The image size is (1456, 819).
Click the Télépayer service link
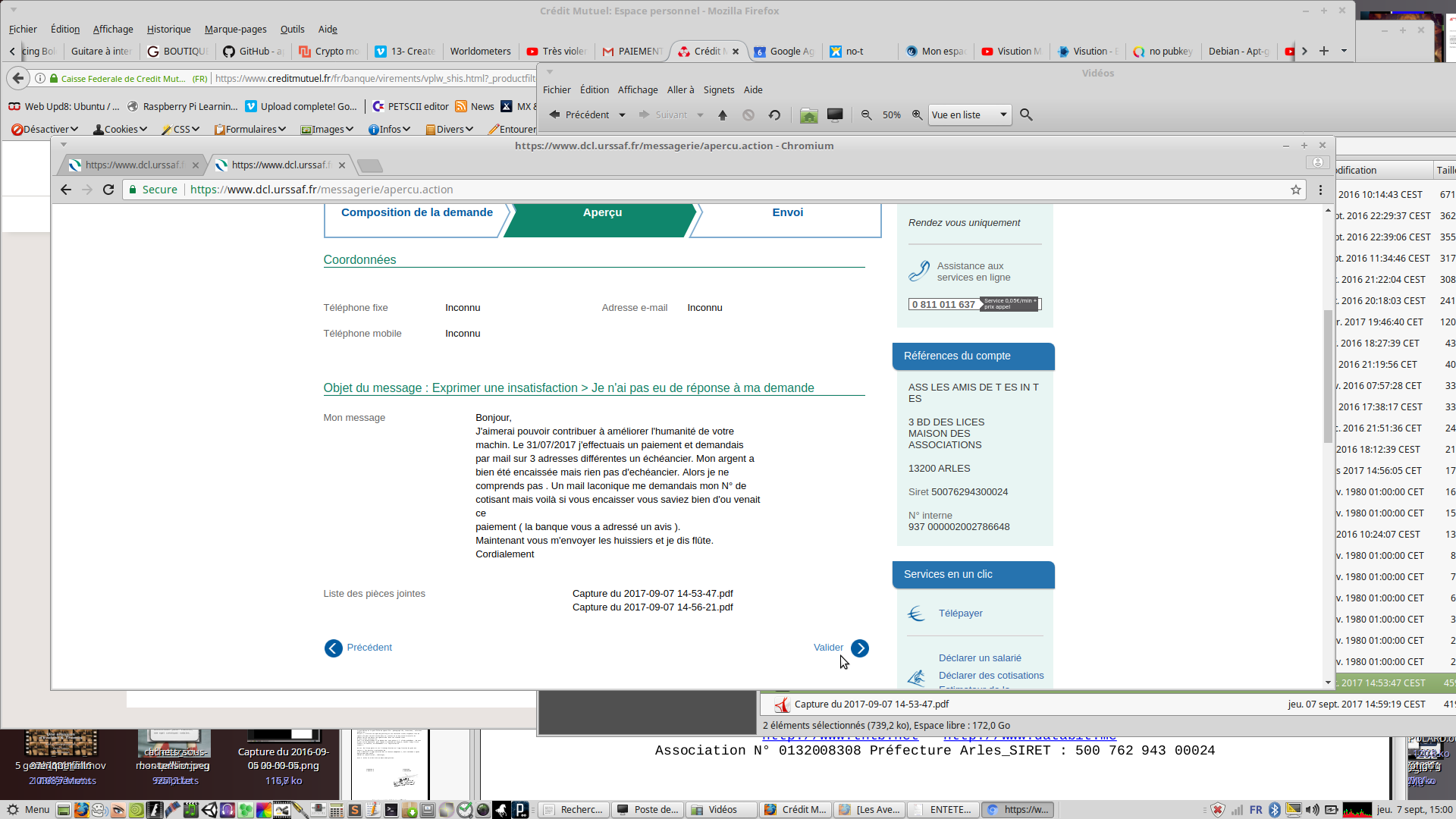(960, 613)
